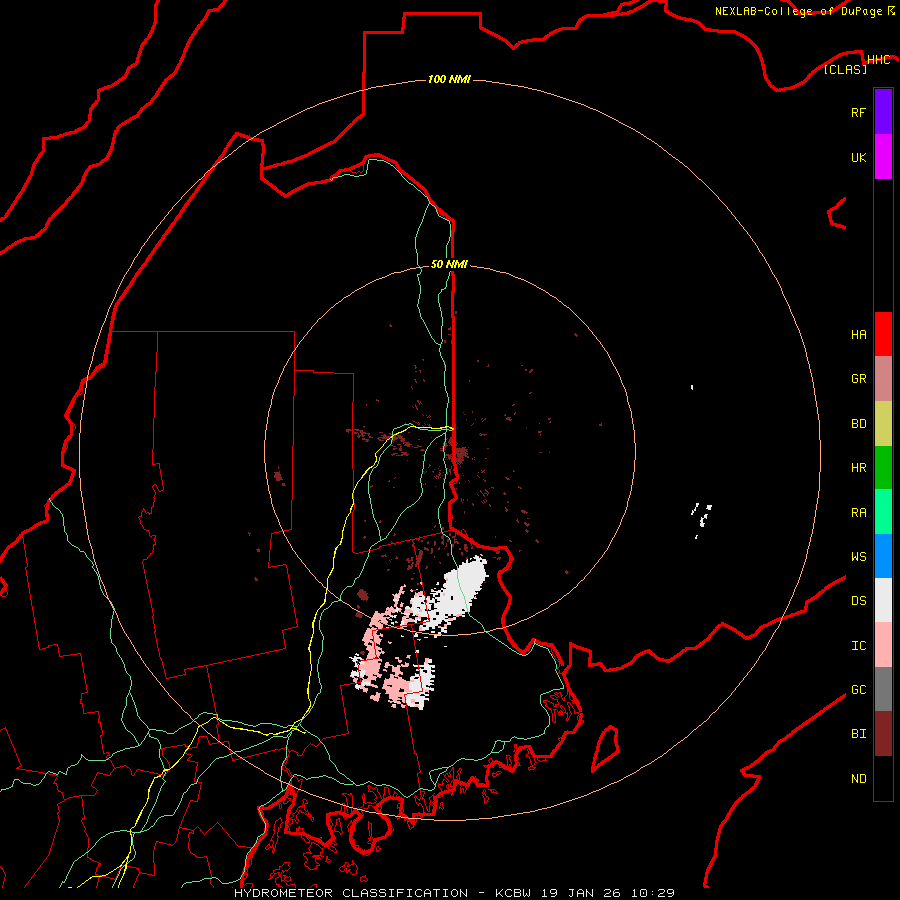The width and height of the screenshot is (900, 900).
Task: Click the GC legend label
Action: (858, 690)
